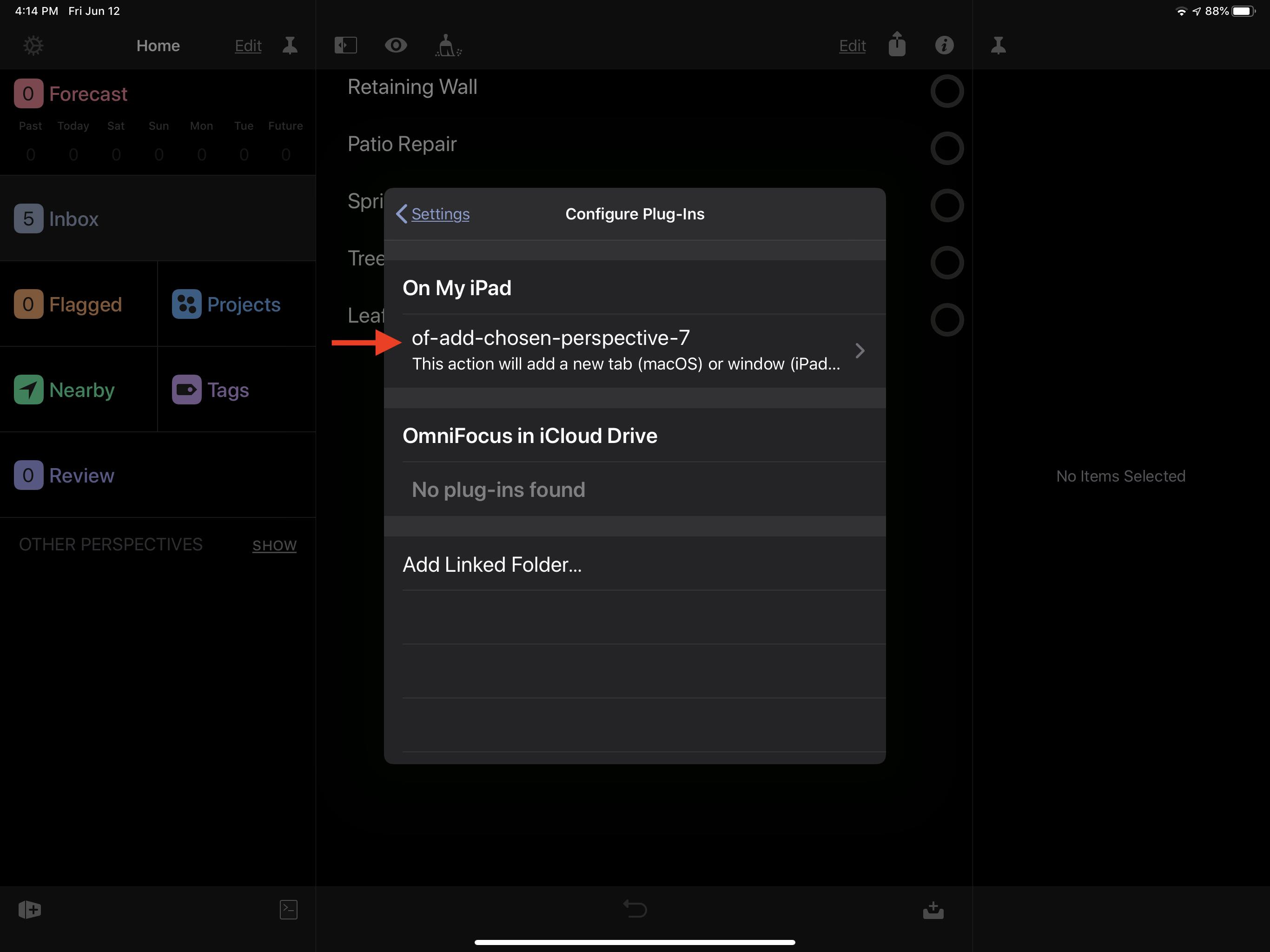This screenshot has width=1270, height=952.
Task: Show other perspectives
Action: pyautogui.click(x=274, y=545)
